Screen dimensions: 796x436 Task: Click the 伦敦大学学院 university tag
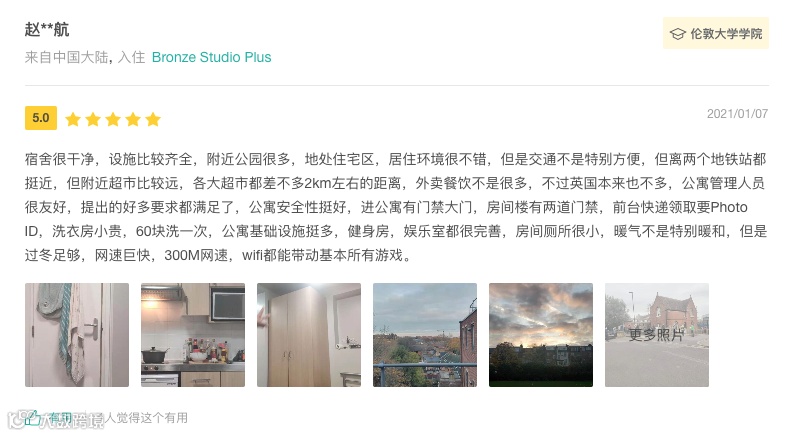click(716, 33)
